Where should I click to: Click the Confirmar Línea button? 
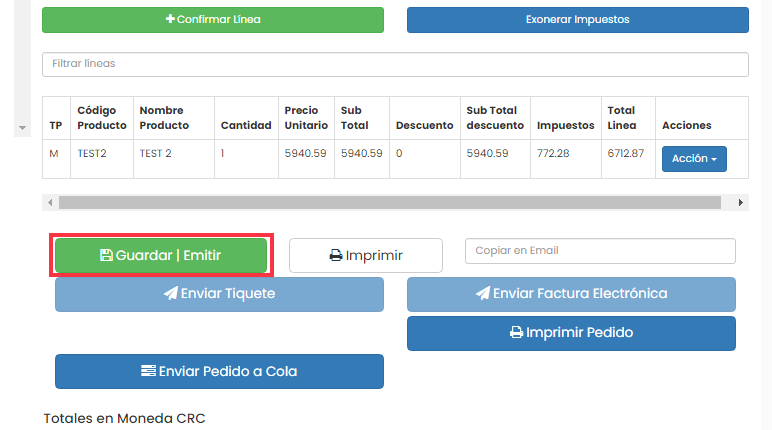213,20
